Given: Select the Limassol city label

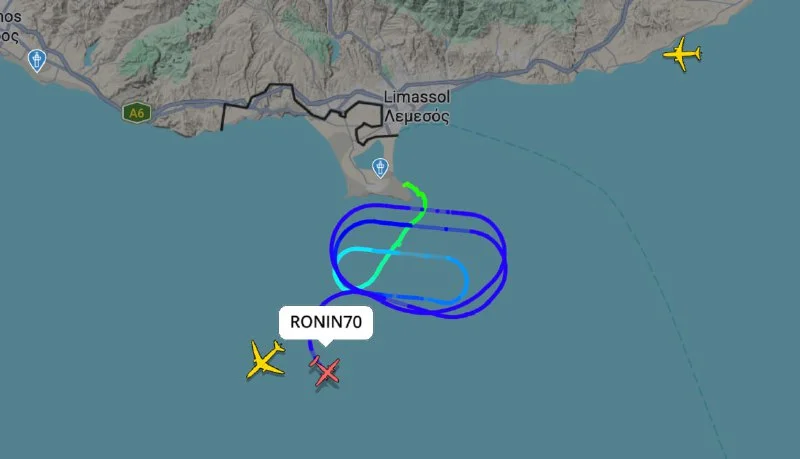Looking at the screenshot, I should (x=417, y=97).
